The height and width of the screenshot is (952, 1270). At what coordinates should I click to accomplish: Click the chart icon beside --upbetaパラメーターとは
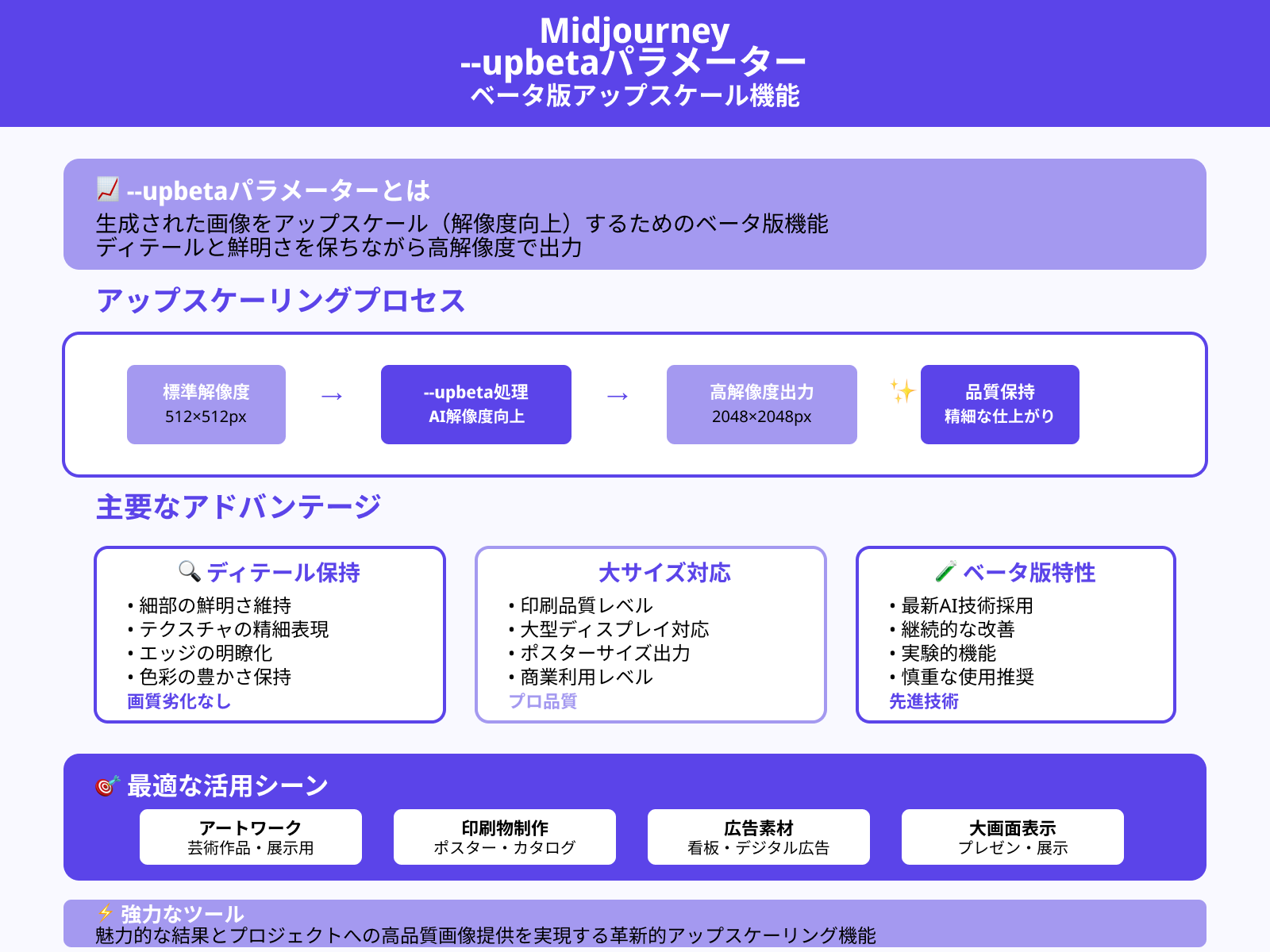point(107,190)
